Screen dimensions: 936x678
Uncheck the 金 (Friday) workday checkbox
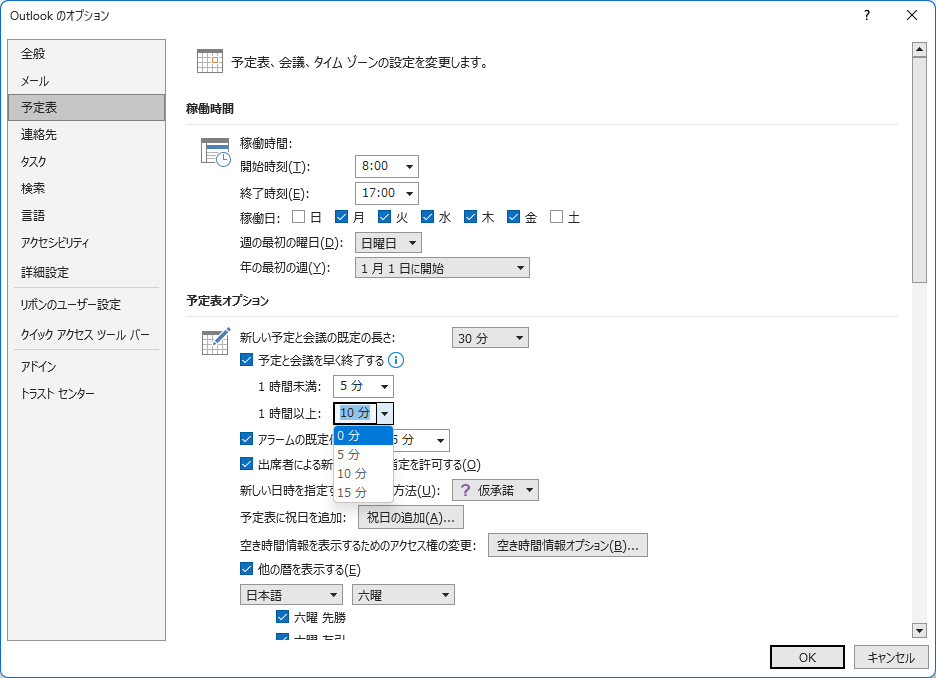point(514,216)
